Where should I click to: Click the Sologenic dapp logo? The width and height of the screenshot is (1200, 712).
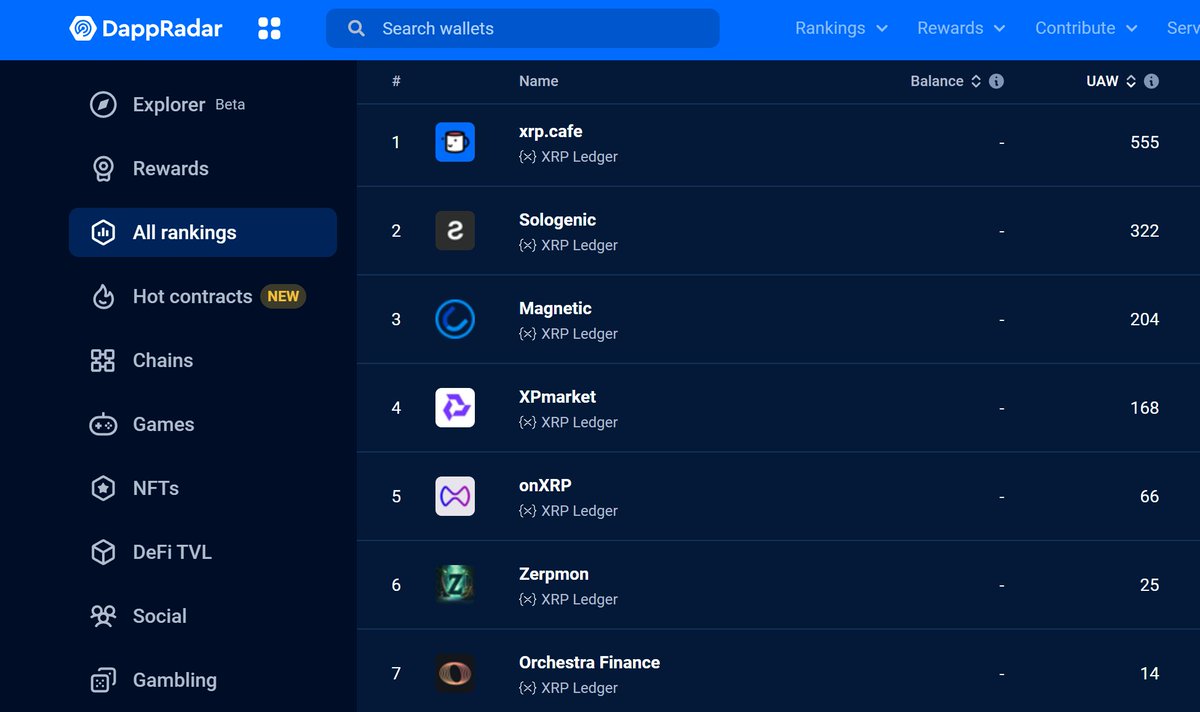(x=455, y=231)
